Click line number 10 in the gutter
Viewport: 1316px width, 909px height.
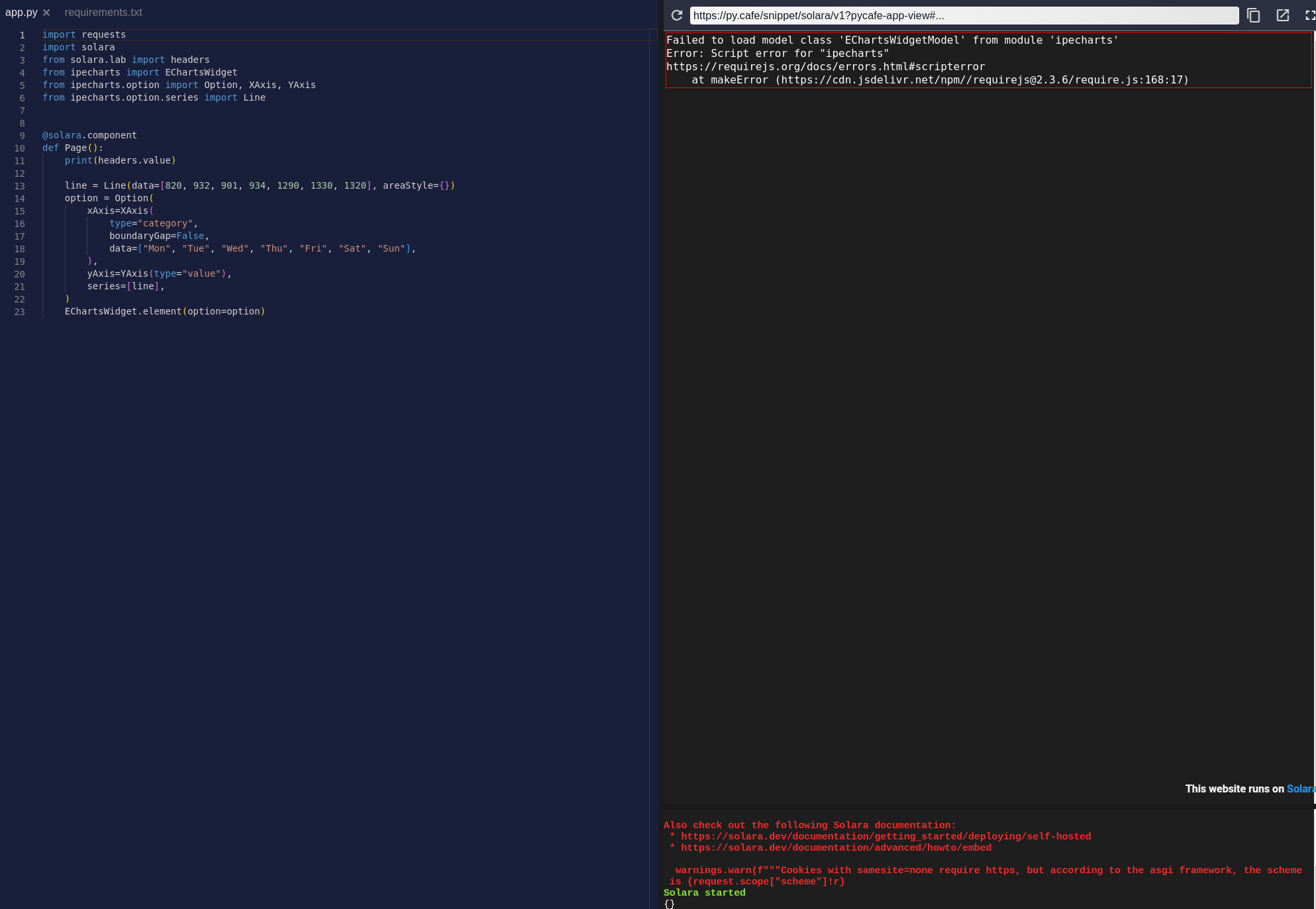(20, 148)
